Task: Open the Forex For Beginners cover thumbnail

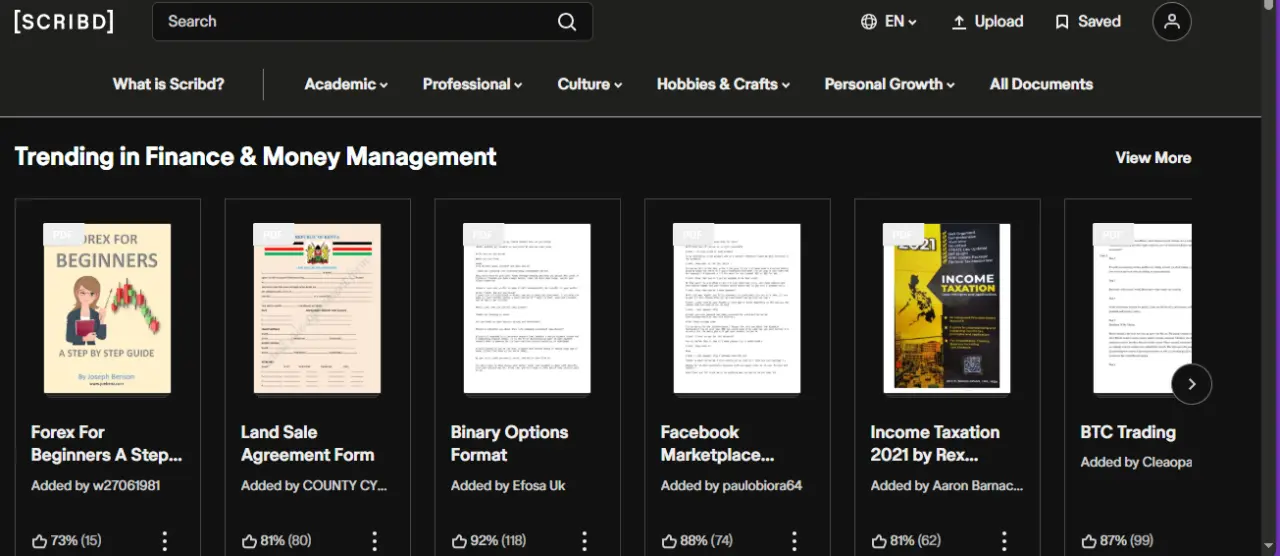Action: tap(107, 309)
